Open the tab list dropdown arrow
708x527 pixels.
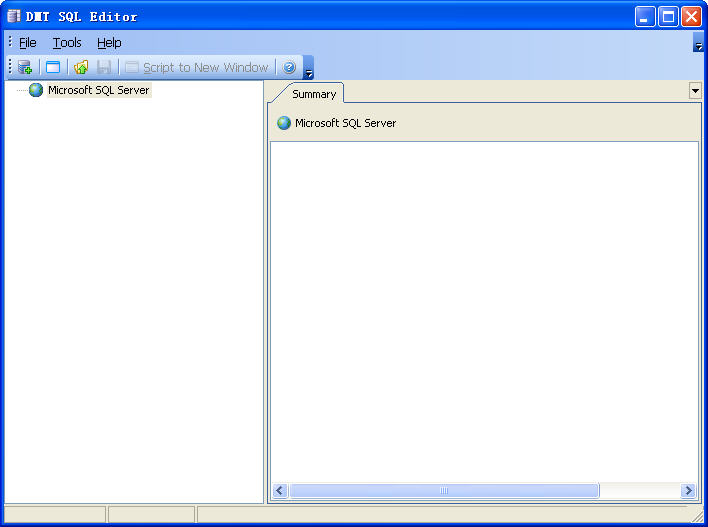[x=695, y=91]
